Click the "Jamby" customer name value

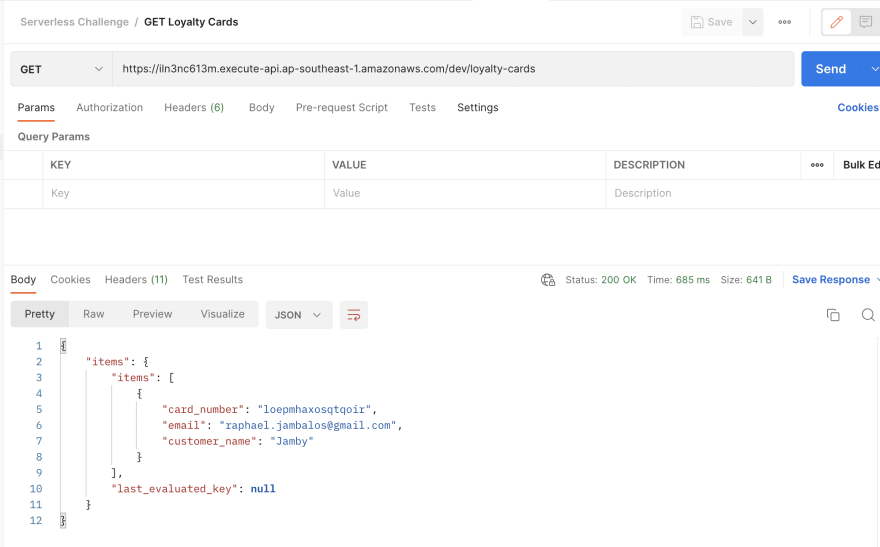292,441
